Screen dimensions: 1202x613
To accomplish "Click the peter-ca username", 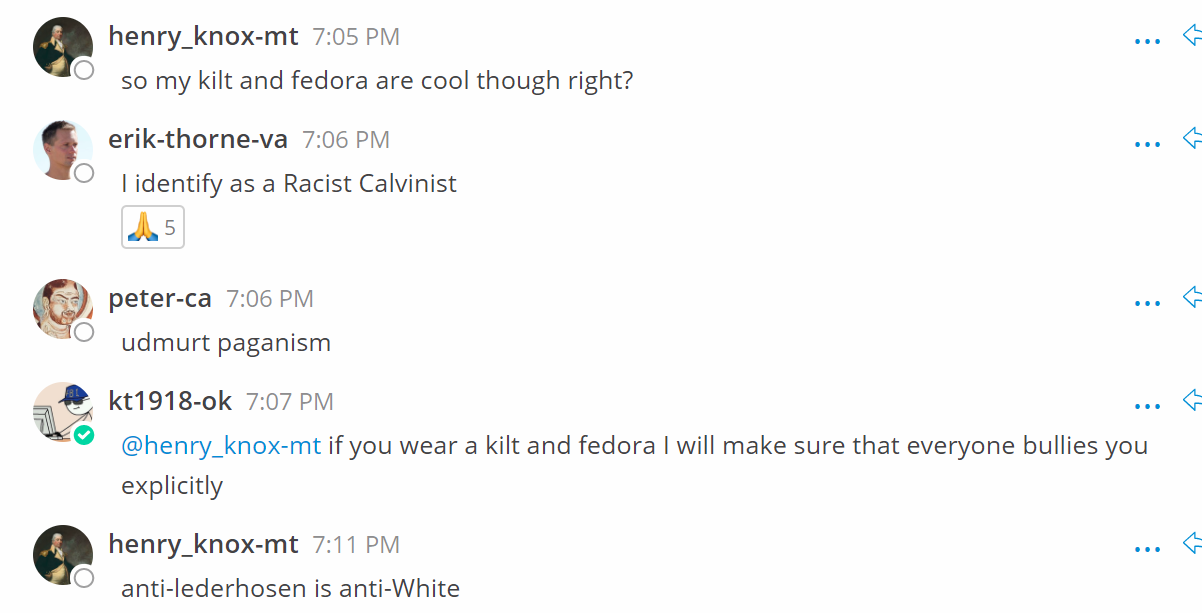I will [x=160, y=299].
